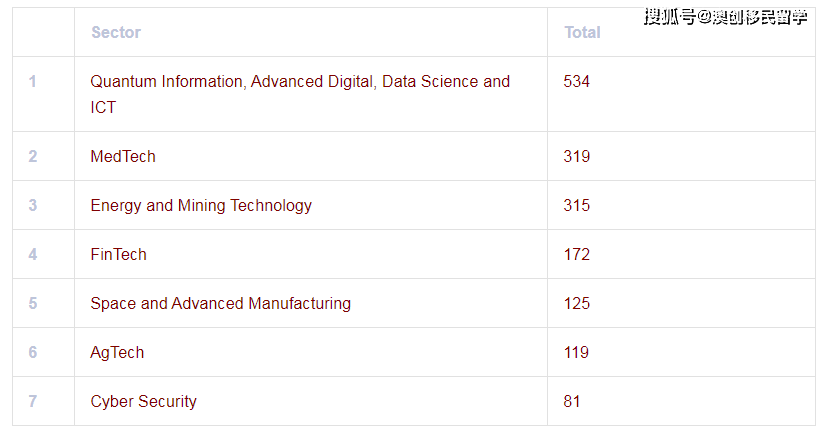Select the 315 total cell
Image resolution: width=824 pixels, height=434 pixels.
coord(577,205)
